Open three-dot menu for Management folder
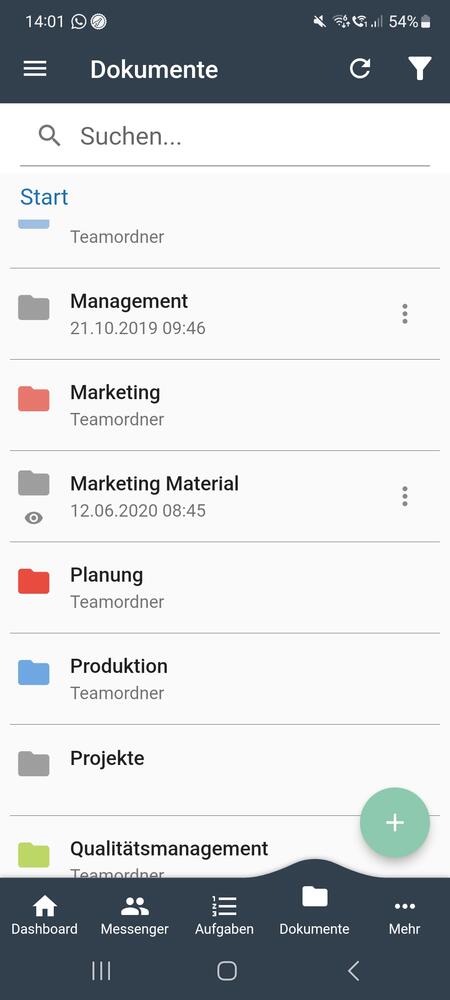This screenshot has height=1000, width=450. tap(404, 314)
